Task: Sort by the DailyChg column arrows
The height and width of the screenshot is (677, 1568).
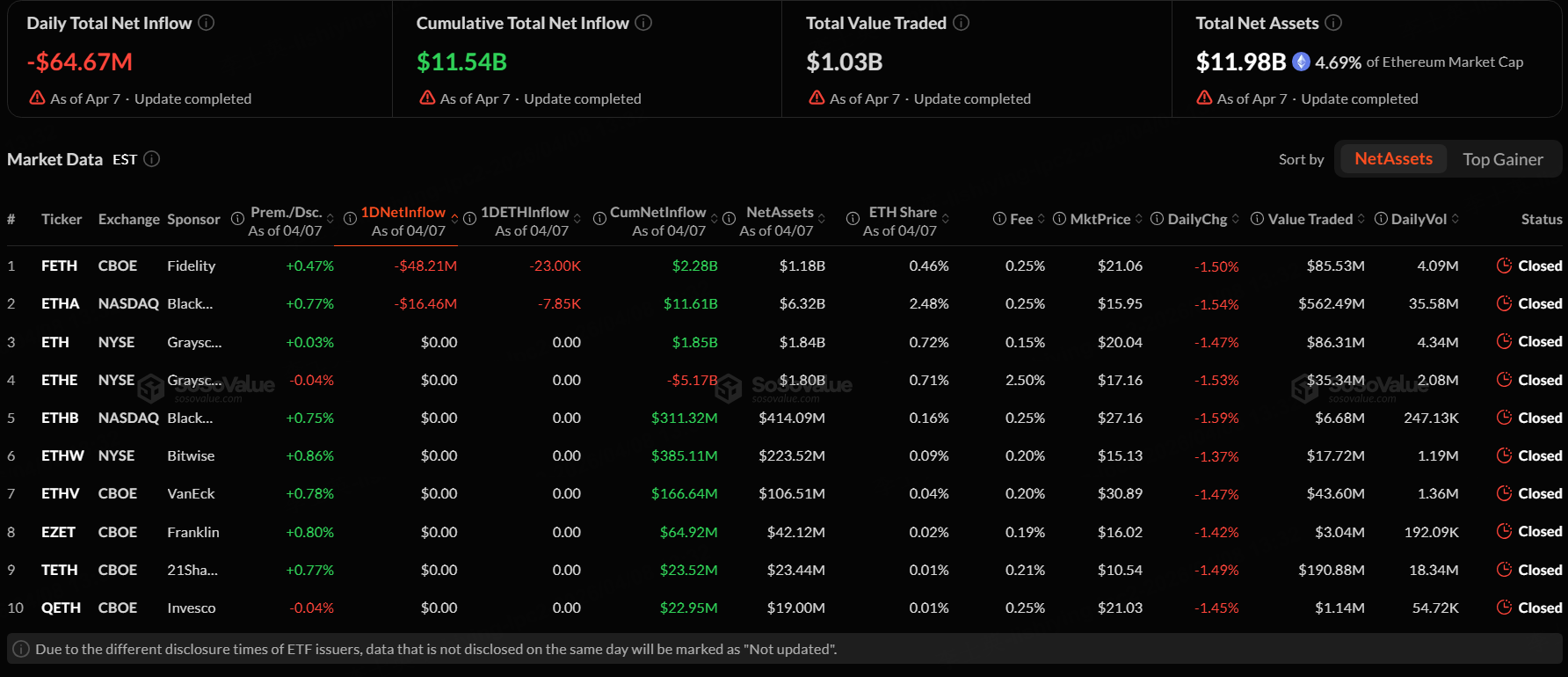Action: click(1235, 219)
